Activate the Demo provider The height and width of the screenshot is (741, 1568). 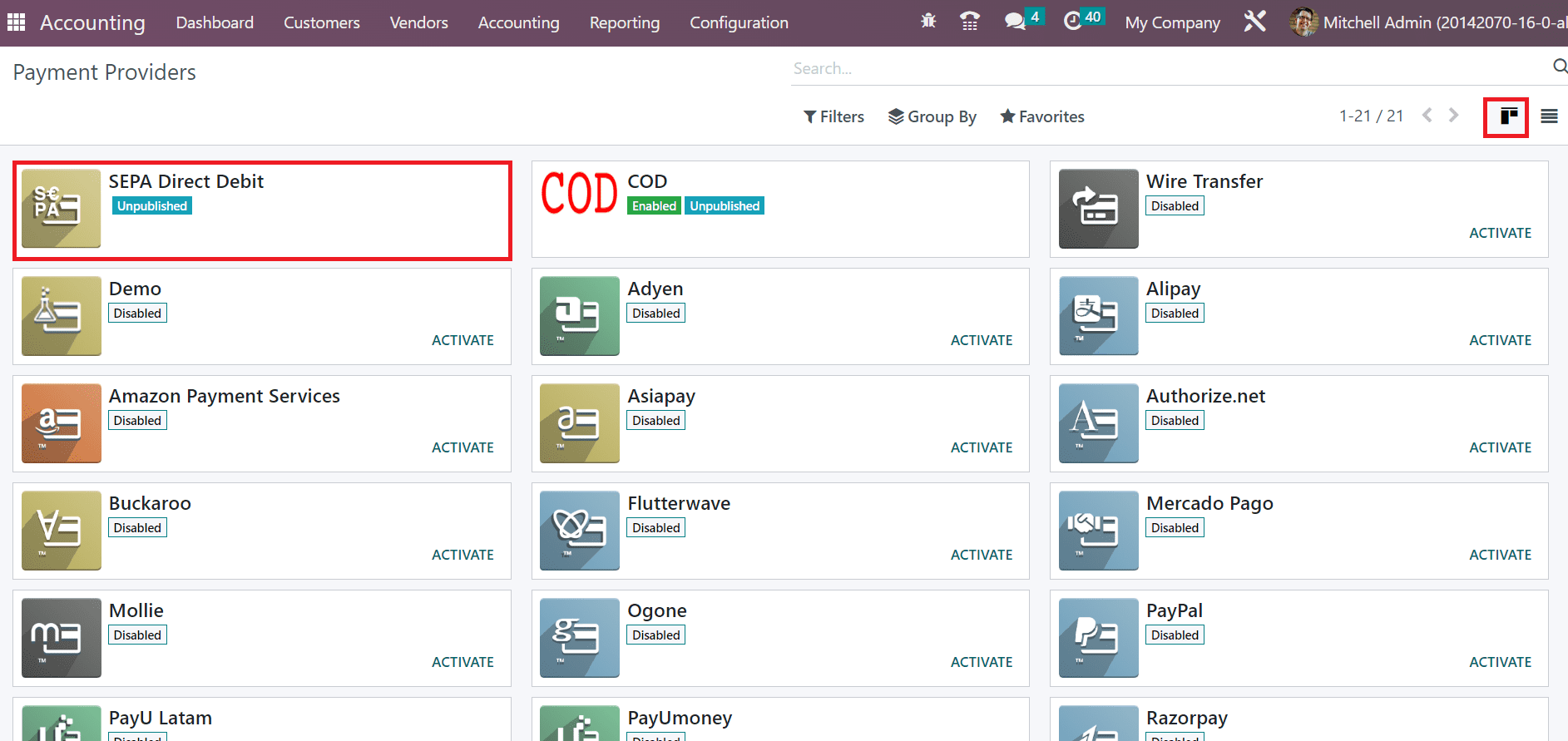pos(462,340)
